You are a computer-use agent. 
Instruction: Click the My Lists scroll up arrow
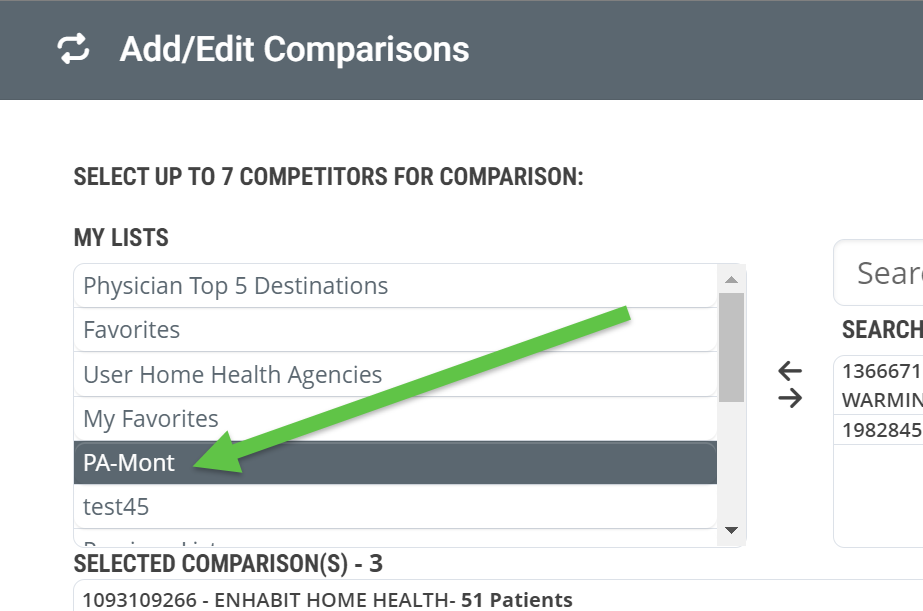tap(732, 280)
